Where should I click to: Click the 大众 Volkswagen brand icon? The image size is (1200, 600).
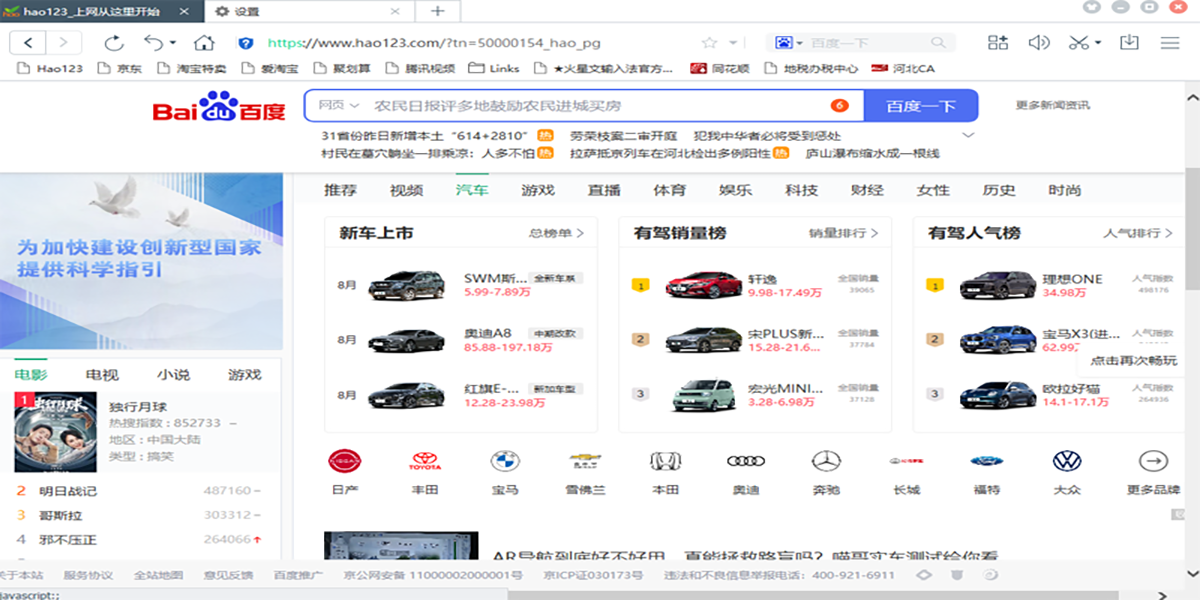tap(1067, 461)
